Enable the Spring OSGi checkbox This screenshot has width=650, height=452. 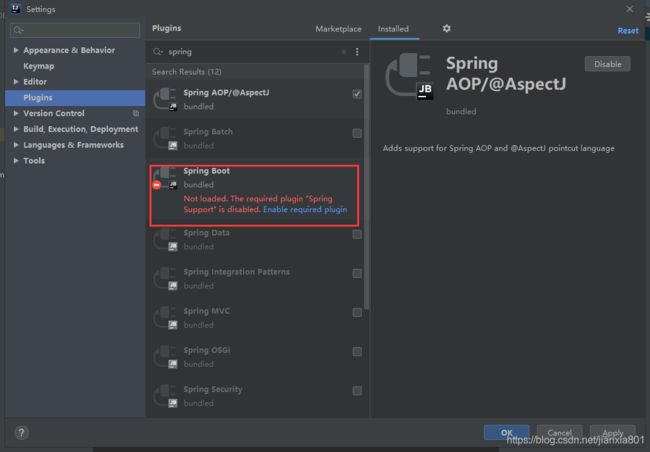[x=357, y=352]
